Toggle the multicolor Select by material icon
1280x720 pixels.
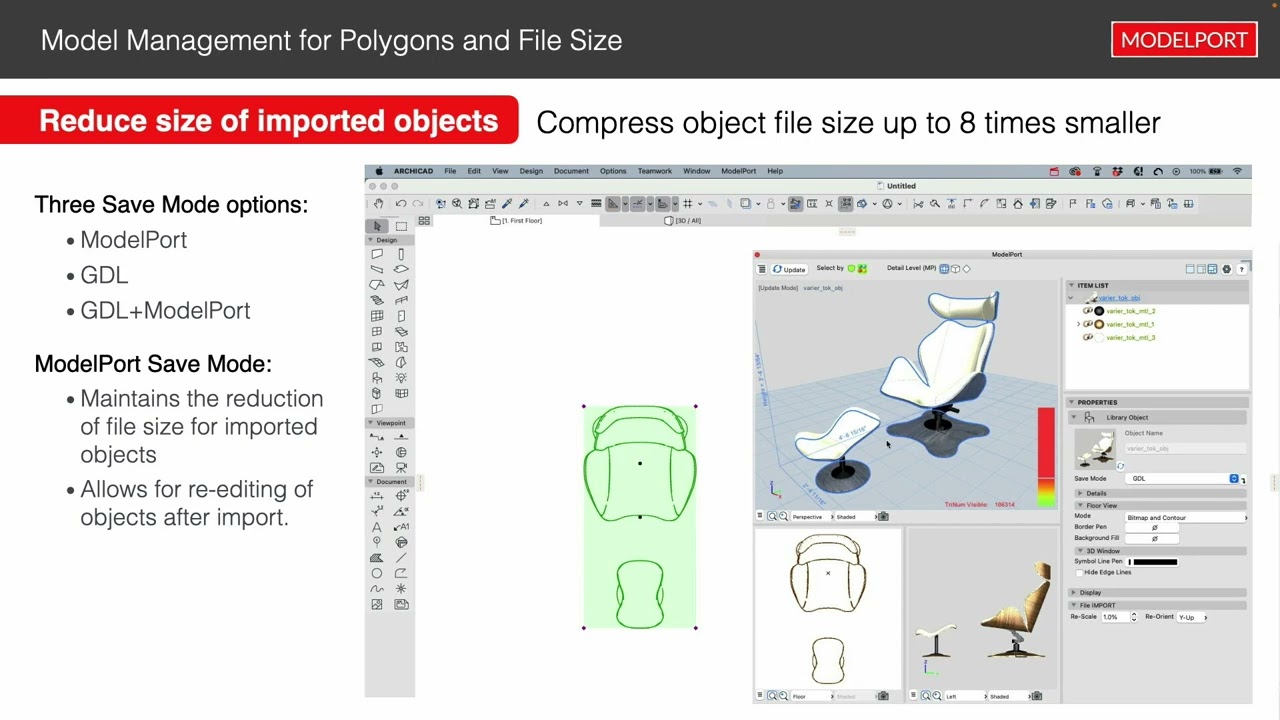click(x=862, y=269)
